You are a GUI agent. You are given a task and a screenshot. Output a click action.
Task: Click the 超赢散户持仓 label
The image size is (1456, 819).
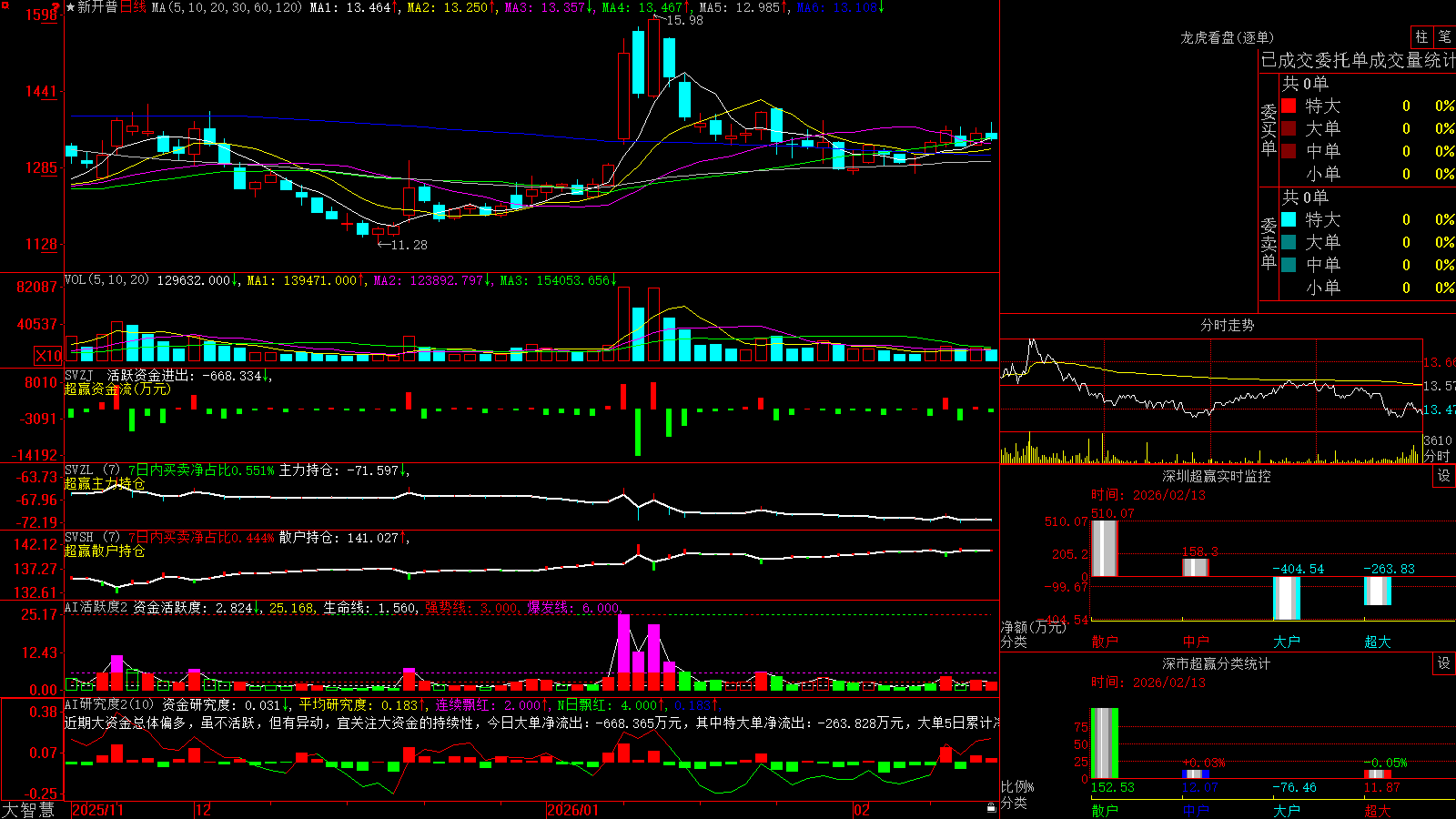coord(105,551)
